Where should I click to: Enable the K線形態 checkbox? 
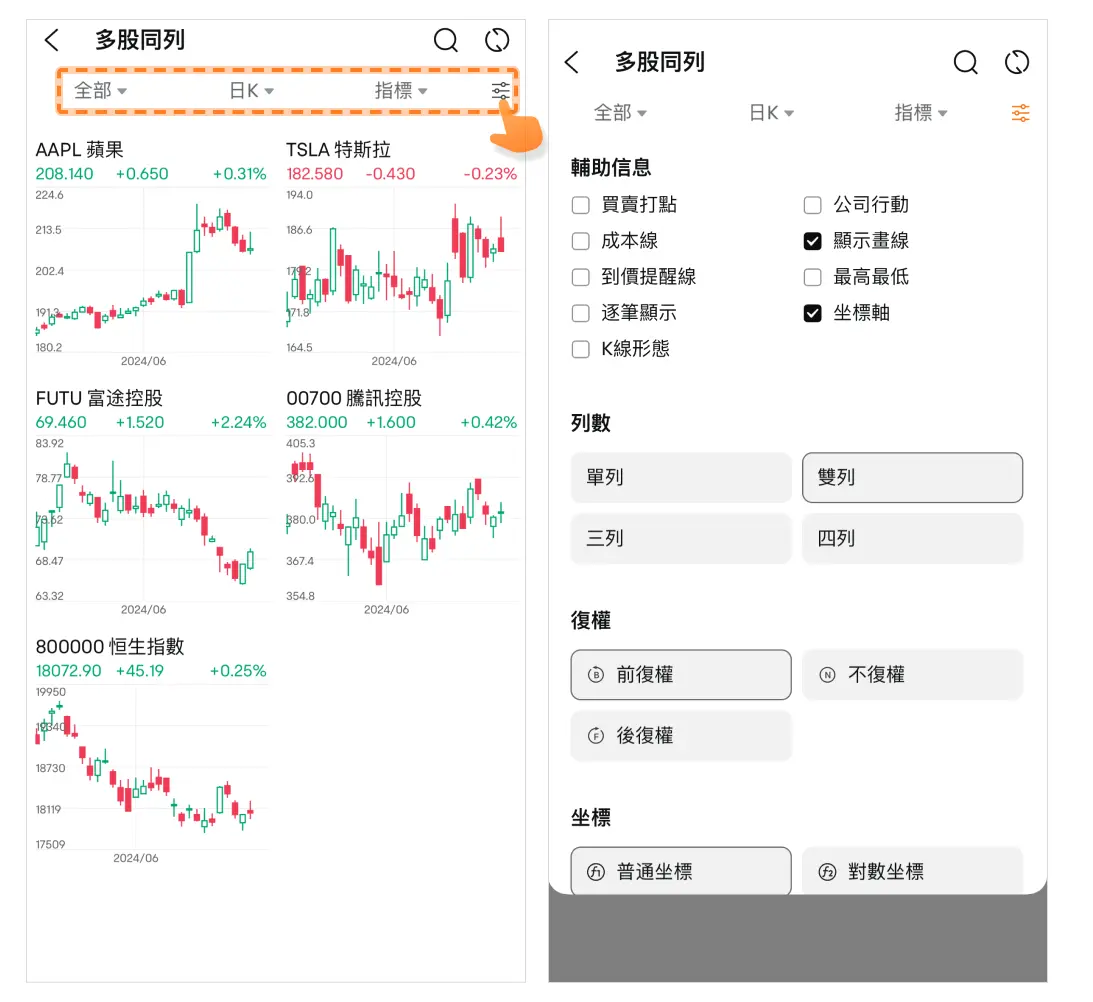click(581, 349)
